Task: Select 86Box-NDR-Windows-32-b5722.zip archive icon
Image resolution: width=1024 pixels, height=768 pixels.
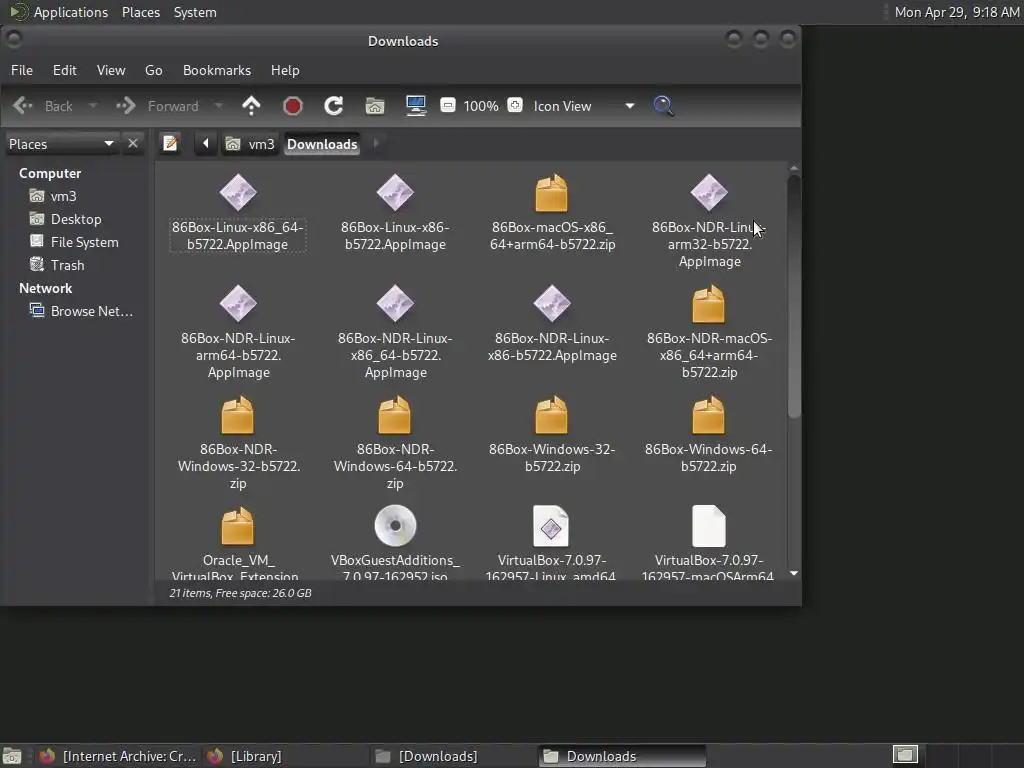Action: click(238, 415)
